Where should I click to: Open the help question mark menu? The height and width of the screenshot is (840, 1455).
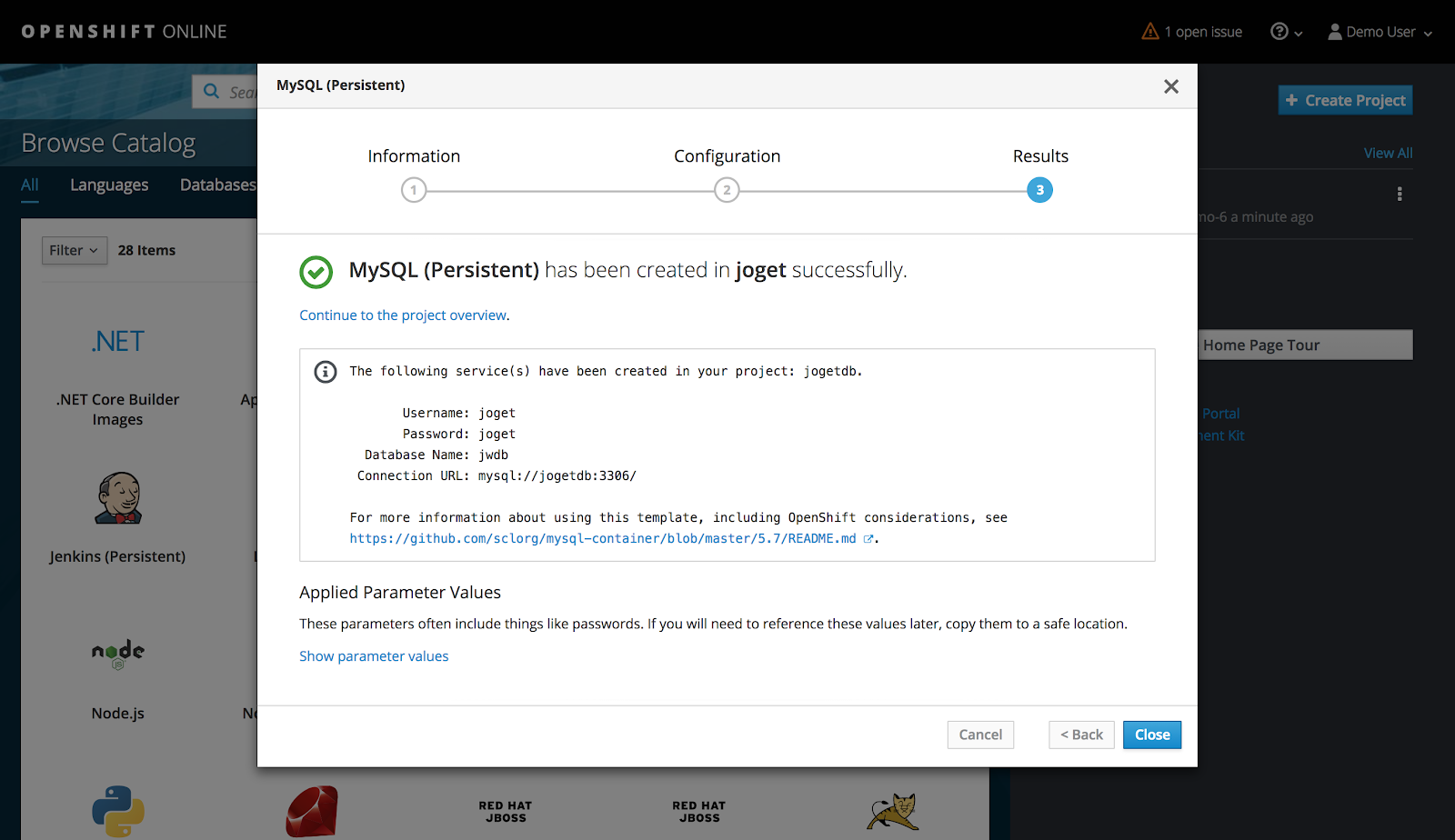(1286, 32)
